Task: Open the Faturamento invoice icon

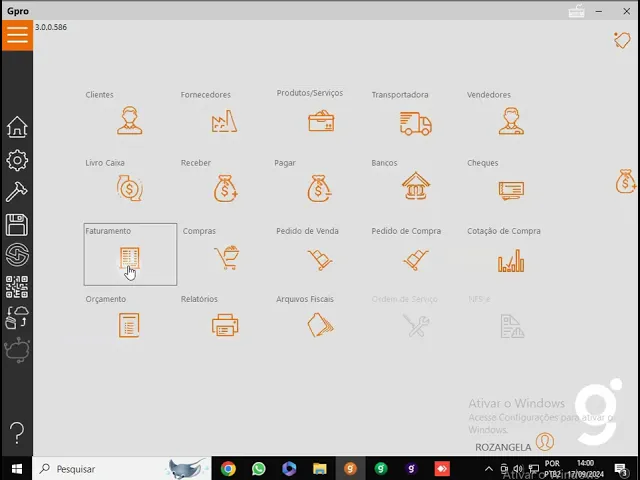Action: (x=129, y=258)
